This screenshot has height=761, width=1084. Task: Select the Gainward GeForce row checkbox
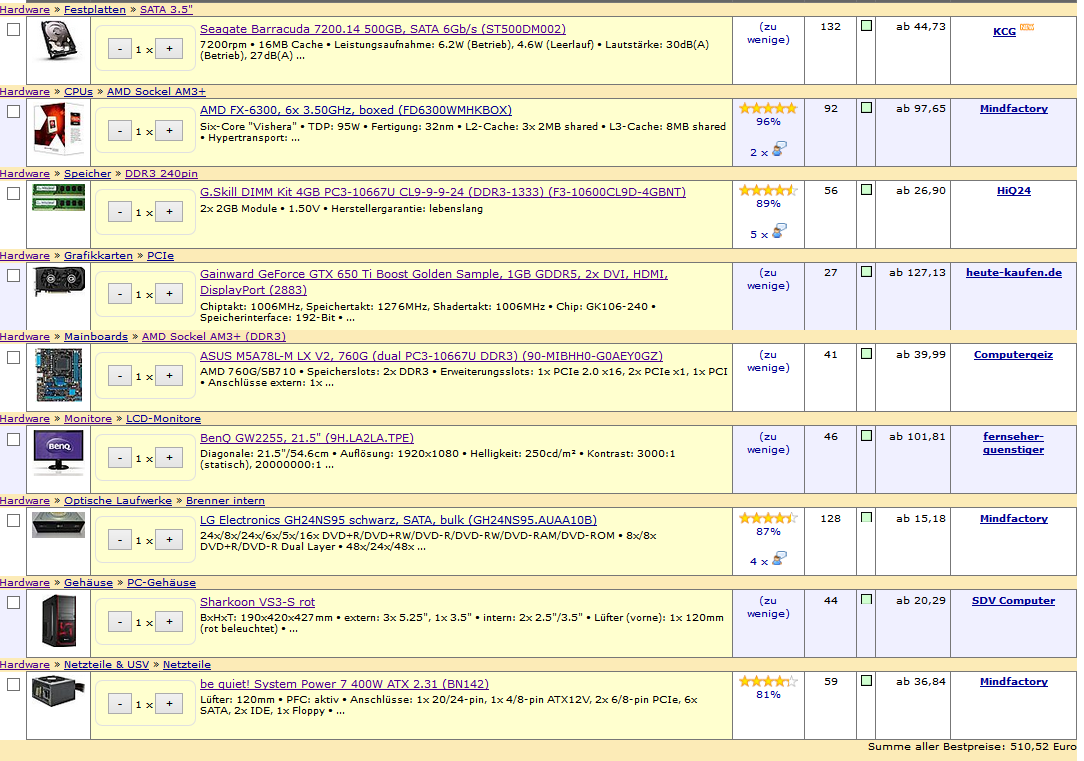coord(13,275)
